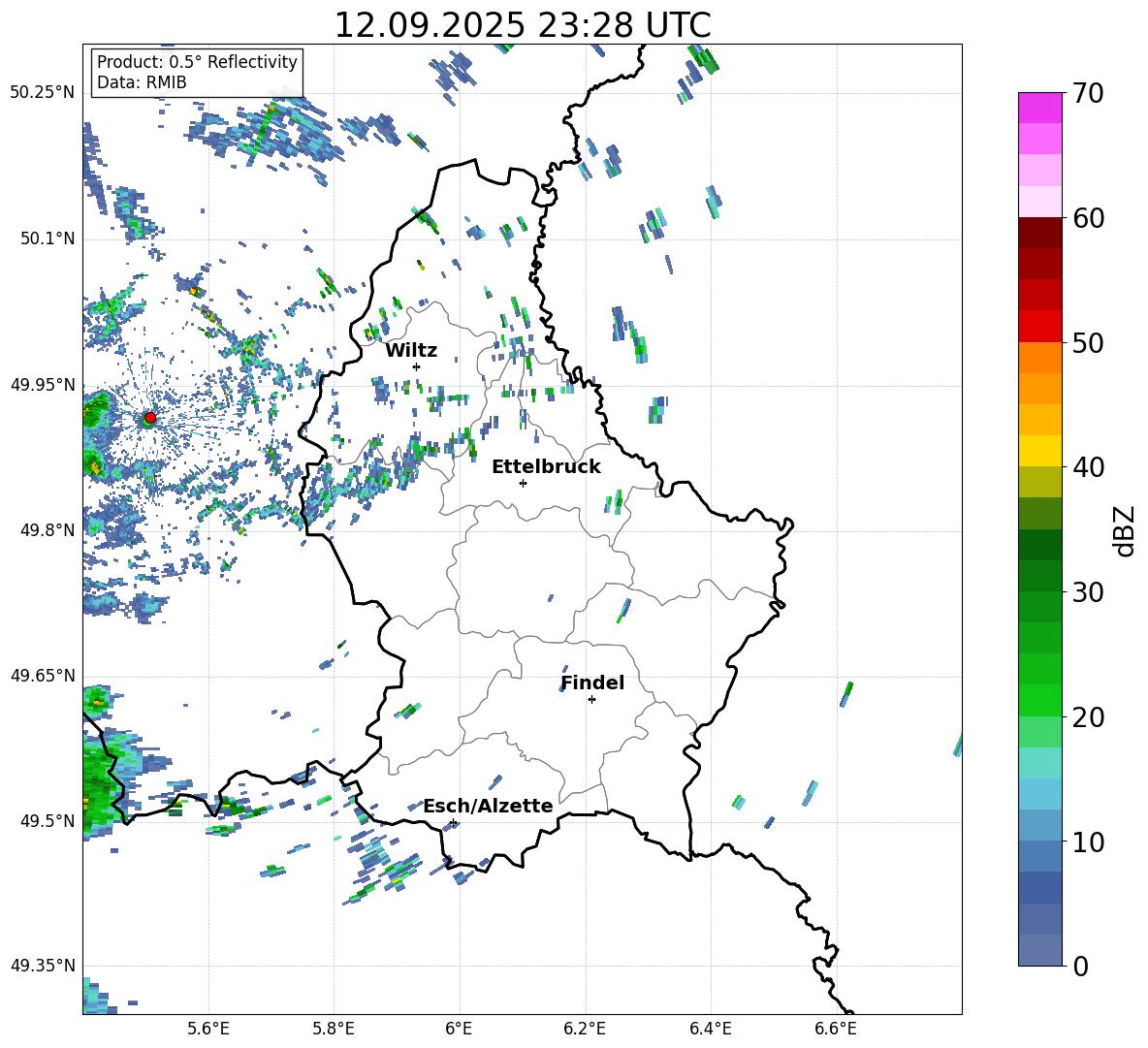Click the longitude label 5.6°E

(208, 1029)
